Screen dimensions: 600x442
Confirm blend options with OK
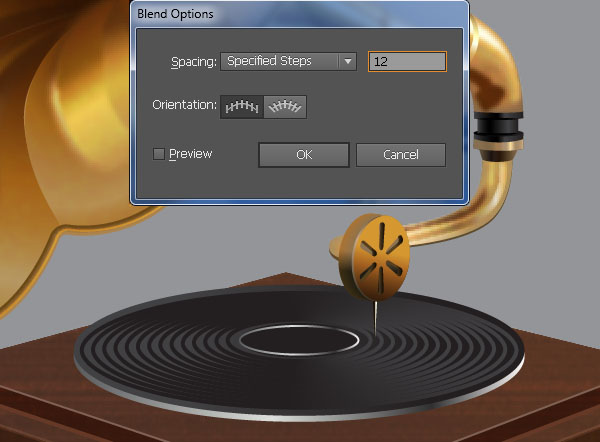[x=304, y=155]
